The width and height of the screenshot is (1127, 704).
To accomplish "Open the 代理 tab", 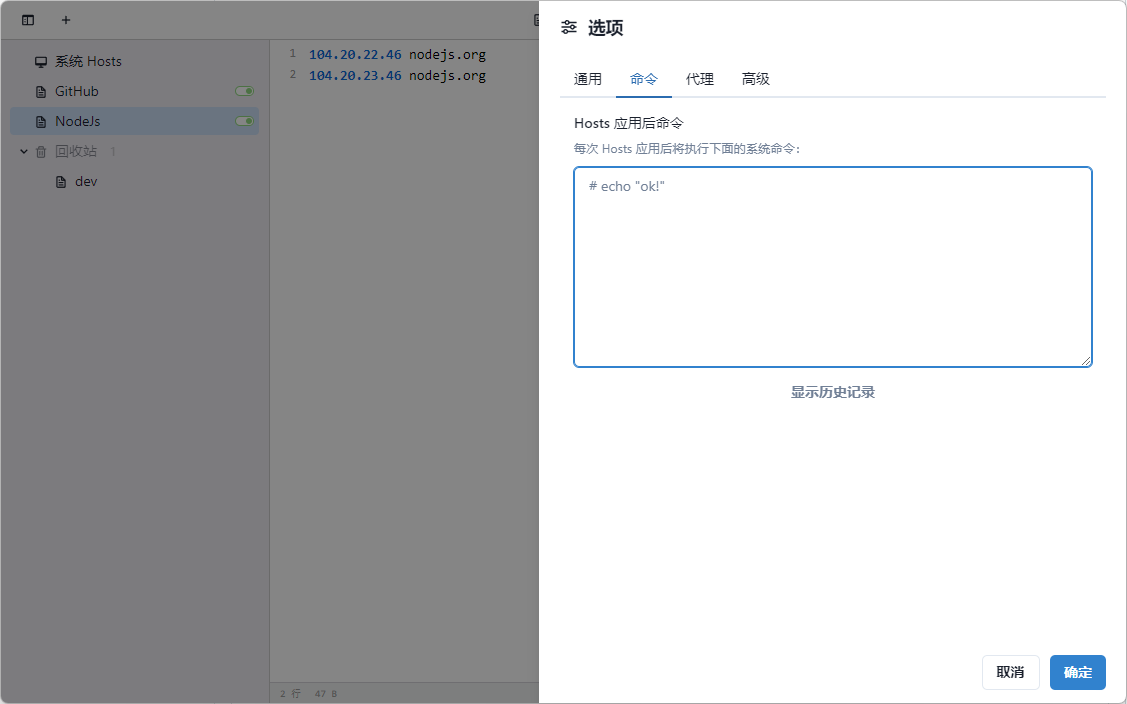I will pos(700,79).
